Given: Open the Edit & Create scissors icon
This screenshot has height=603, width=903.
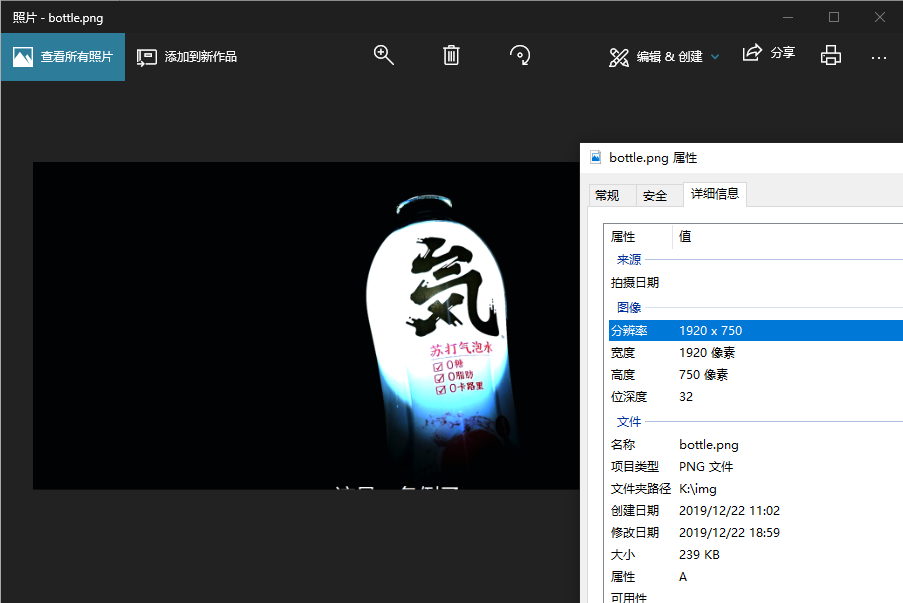Looking at the screenshot, I should click(x=619, y=57).
